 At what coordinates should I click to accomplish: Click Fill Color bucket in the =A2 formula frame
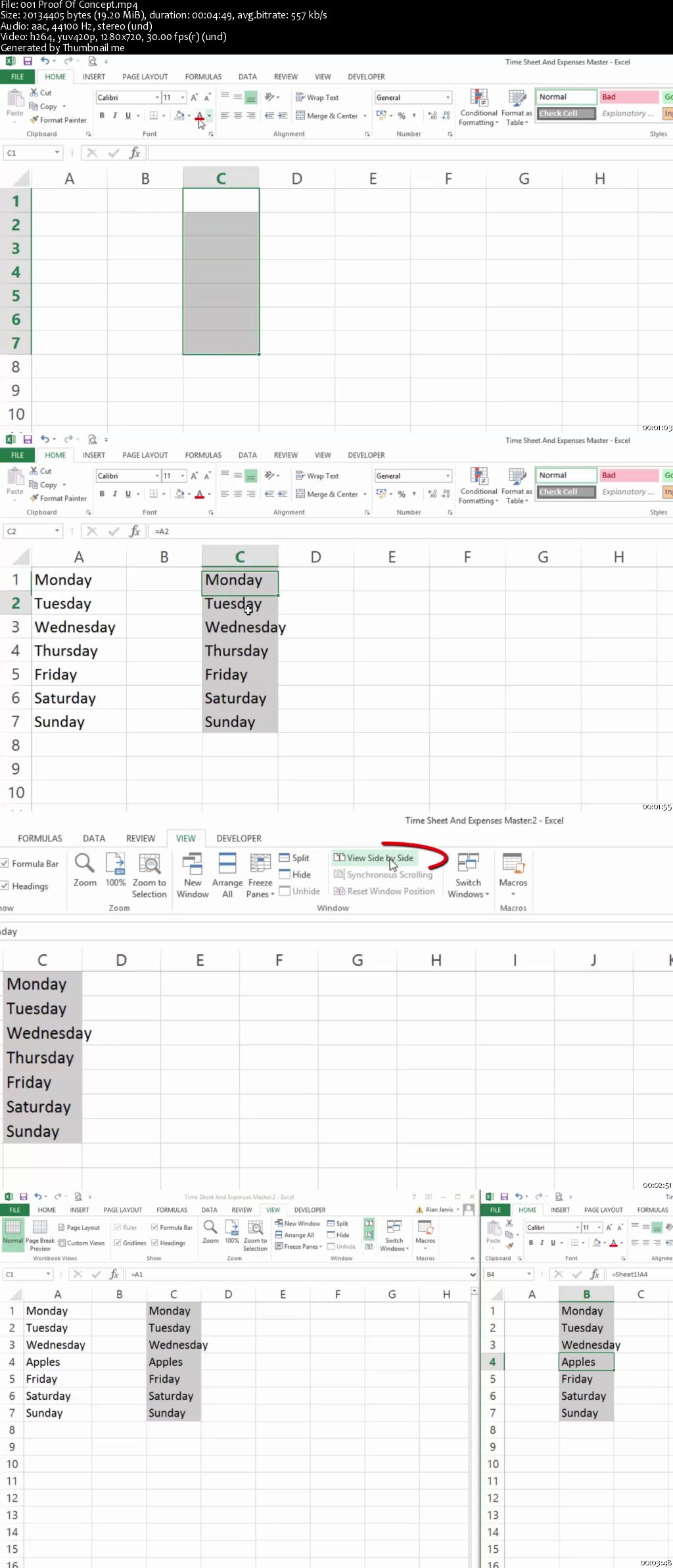pyautogui.click(x=179, y=494)
